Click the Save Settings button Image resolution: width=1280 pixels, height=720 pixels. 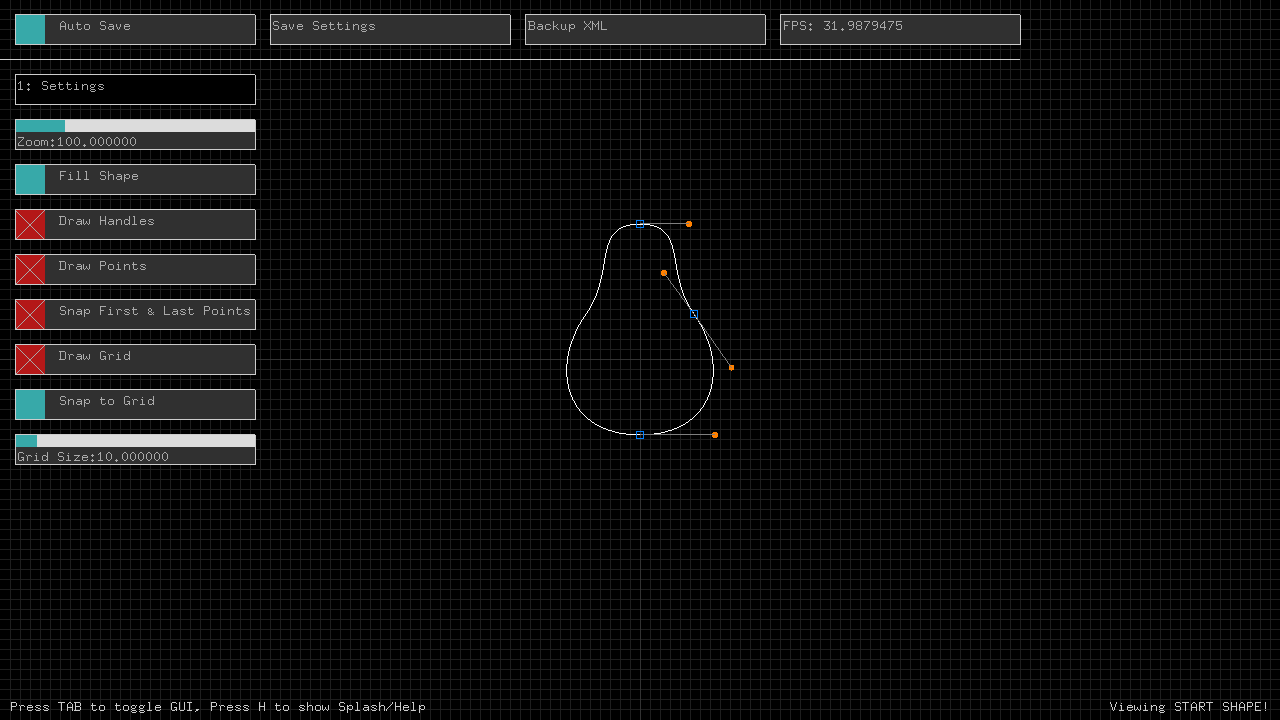[390, 29]
